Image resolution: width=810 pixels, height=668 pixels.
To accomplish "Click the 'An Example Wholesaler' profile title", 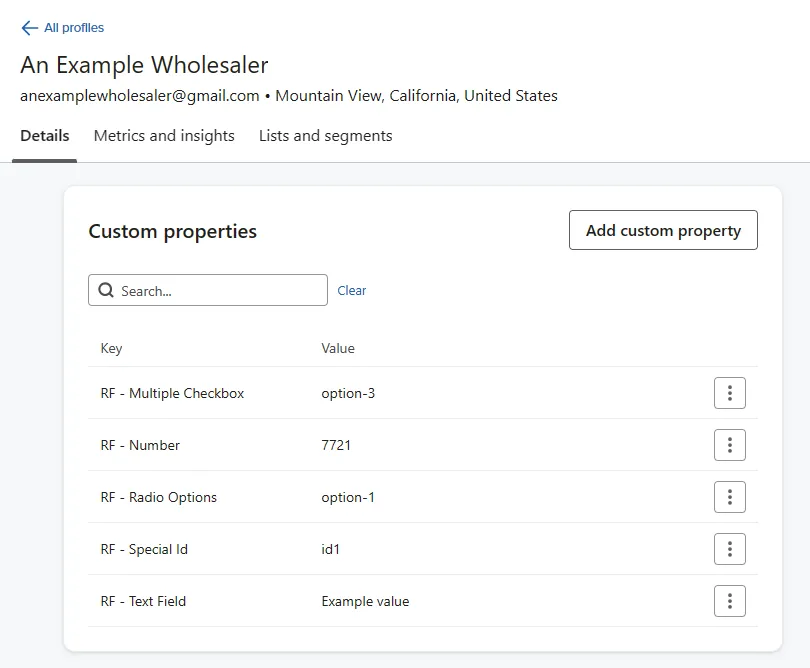I will coord(144,65).
